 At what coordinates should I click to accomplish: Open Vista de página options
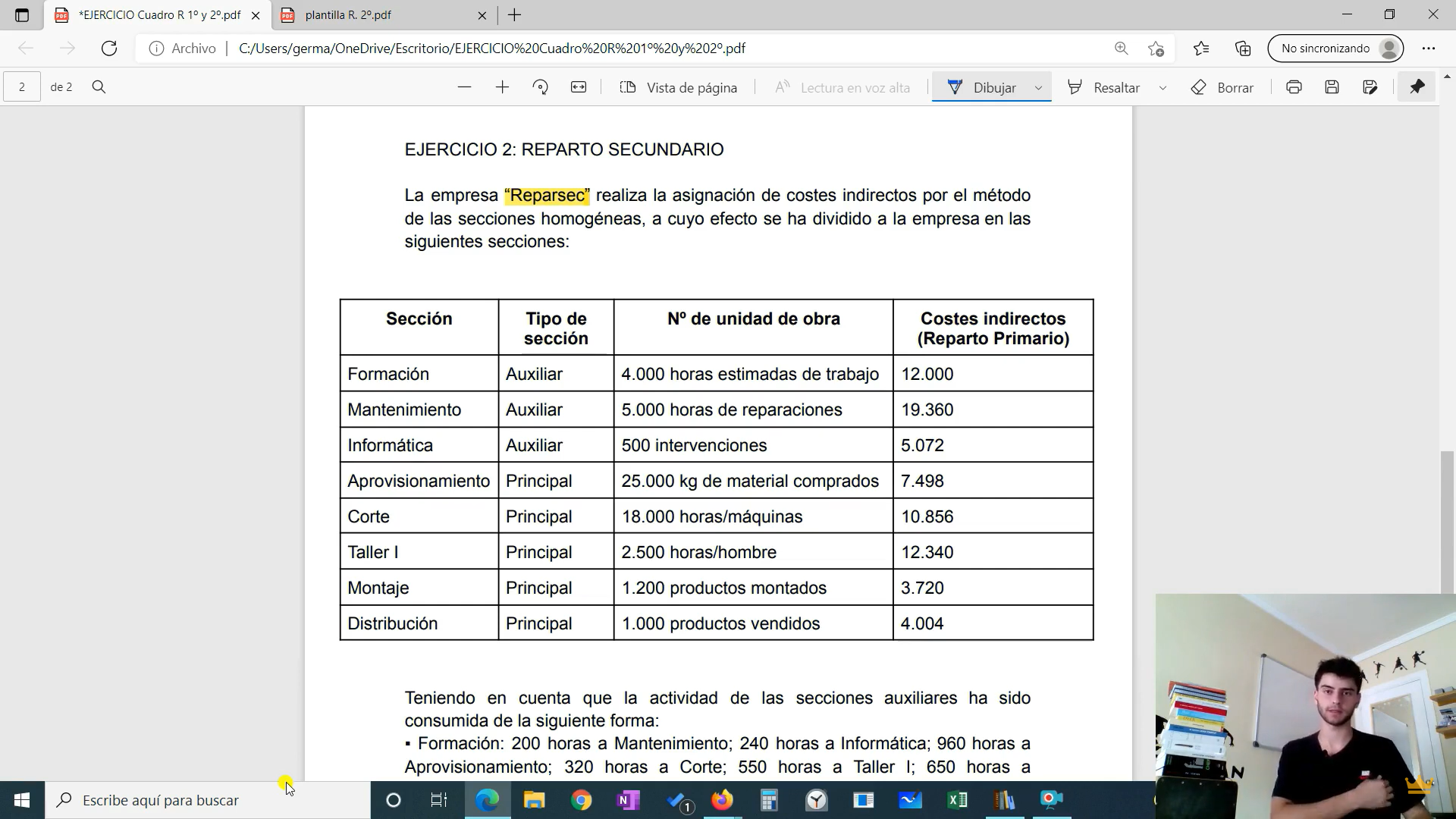(x=678, y=87)
